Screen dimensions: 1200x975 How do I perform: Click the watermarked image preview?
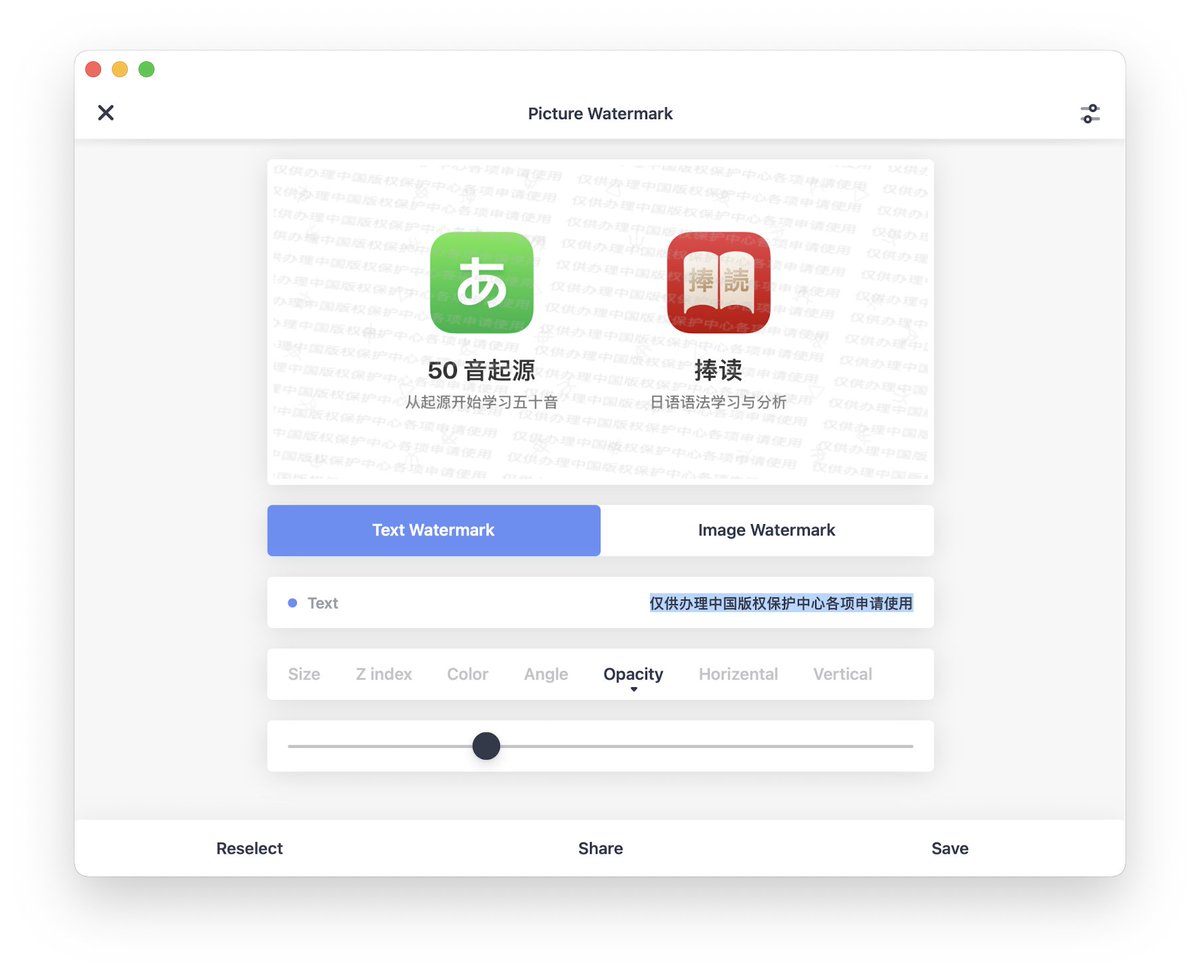[x=600, y=322]
